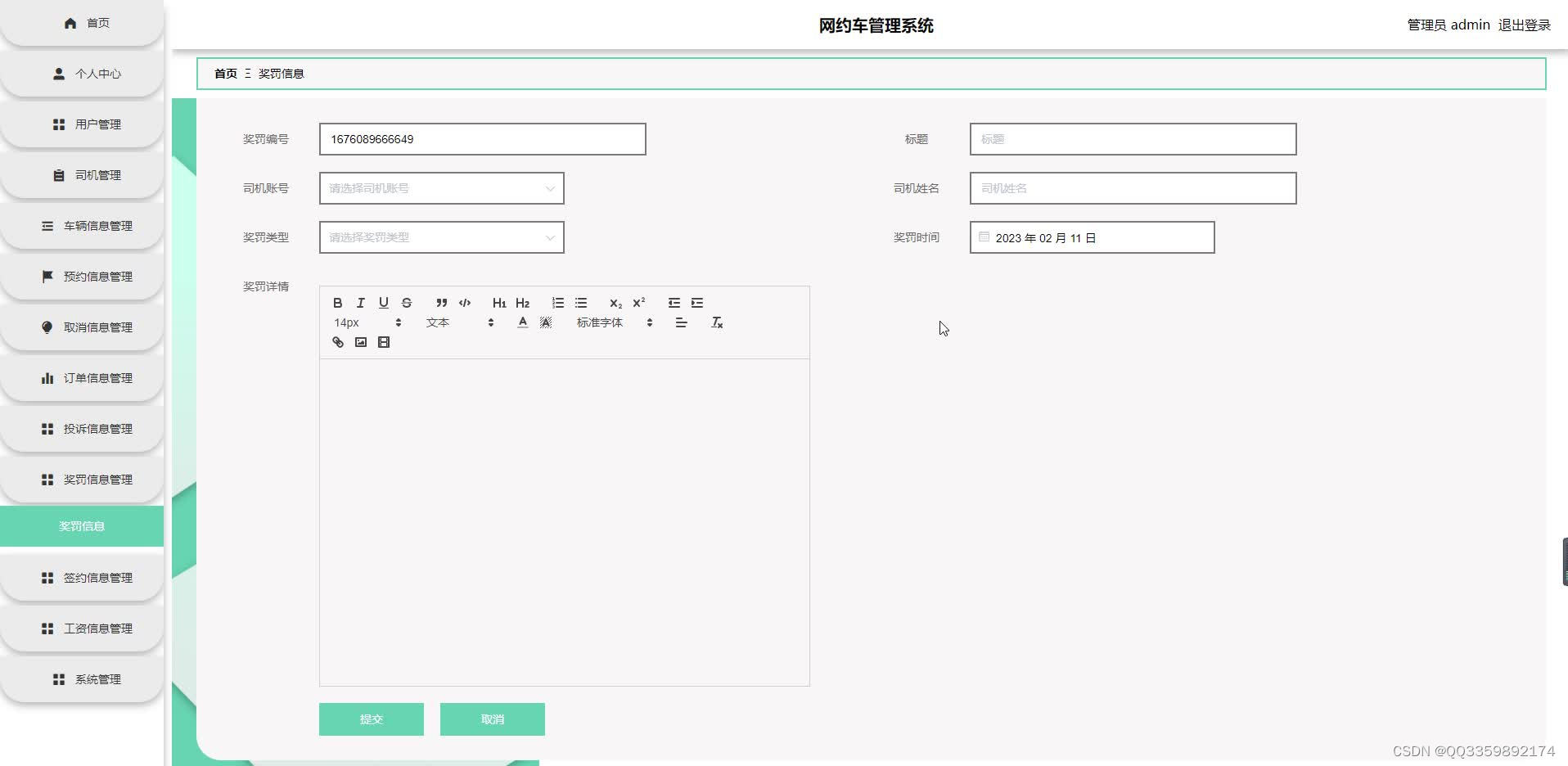
Task: Insert a bulleted list
Action: click(581, 303)
